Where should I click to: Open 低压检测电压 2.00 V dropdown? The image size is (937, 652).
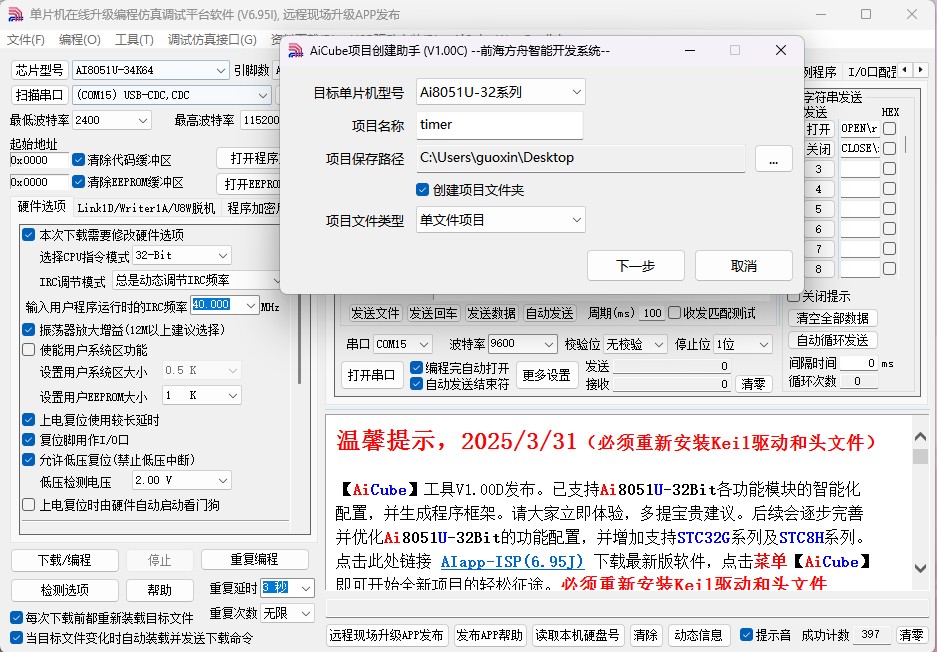click(182, 480)
